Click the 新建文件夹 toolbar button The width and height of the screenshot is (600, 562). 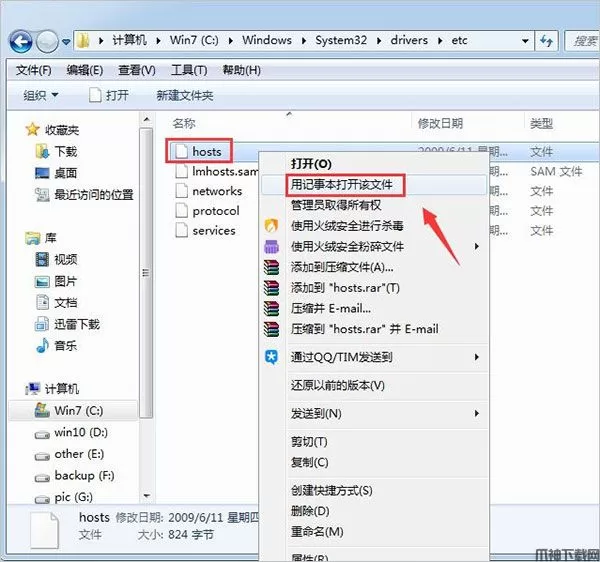tap(185, 95)
